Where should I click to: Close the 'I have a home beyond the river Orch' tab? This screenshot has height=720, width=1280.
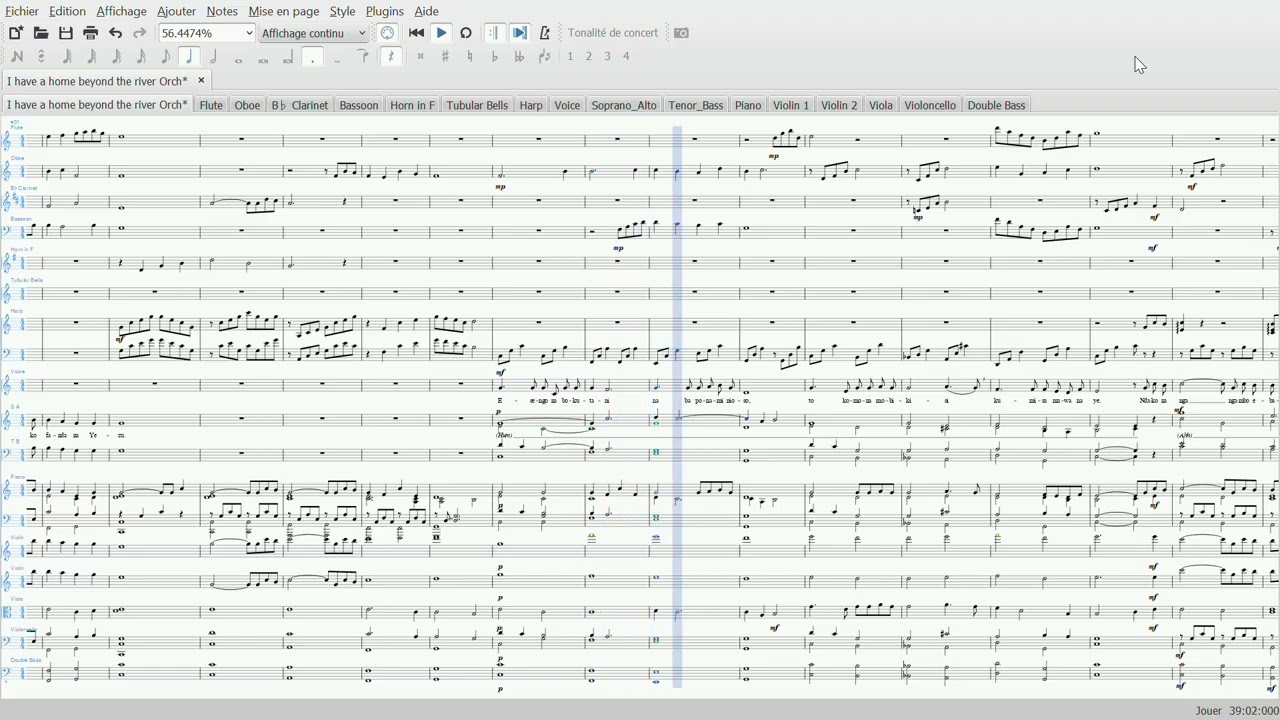pos(201,81)
